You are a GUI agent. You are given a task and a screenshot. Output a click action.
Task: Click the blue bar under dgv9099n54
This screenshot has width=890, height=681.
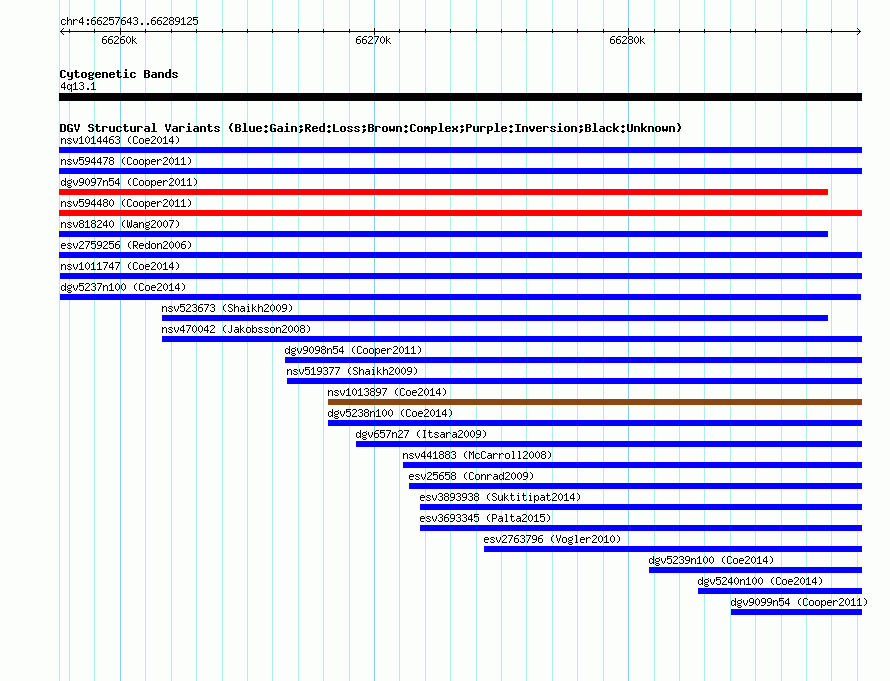click(x=796, y=612)
